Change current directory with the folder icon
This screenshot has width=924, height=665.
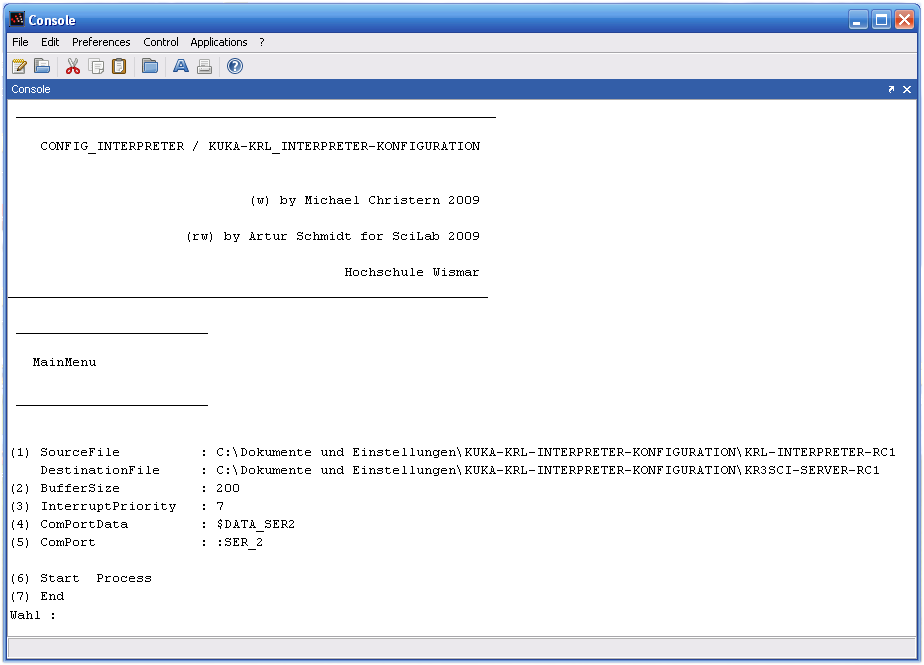(150, 66)
